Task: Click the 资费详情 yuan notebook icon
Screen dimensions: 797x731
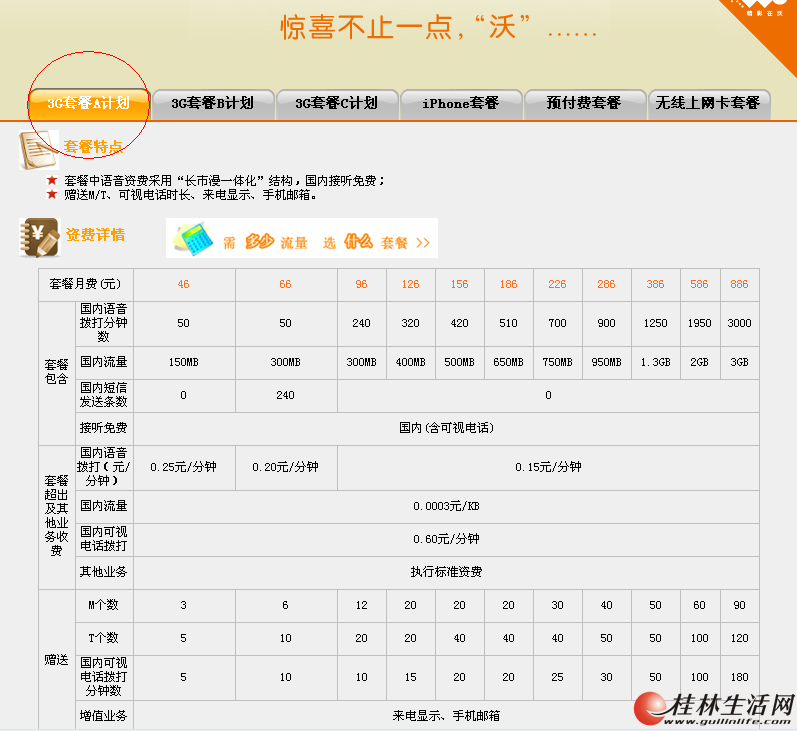Action: [40, 237]
